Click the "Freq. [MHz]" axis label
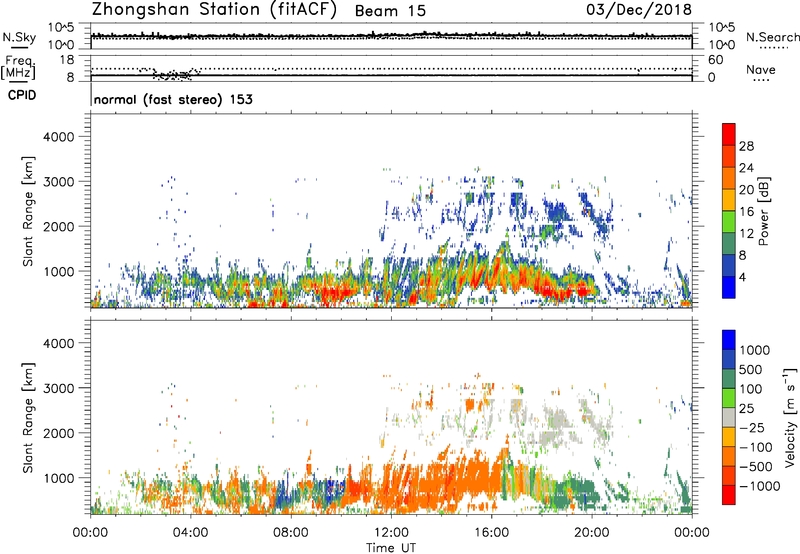Image resolution: width=800 pixels, height=554 pixels. 19,68
